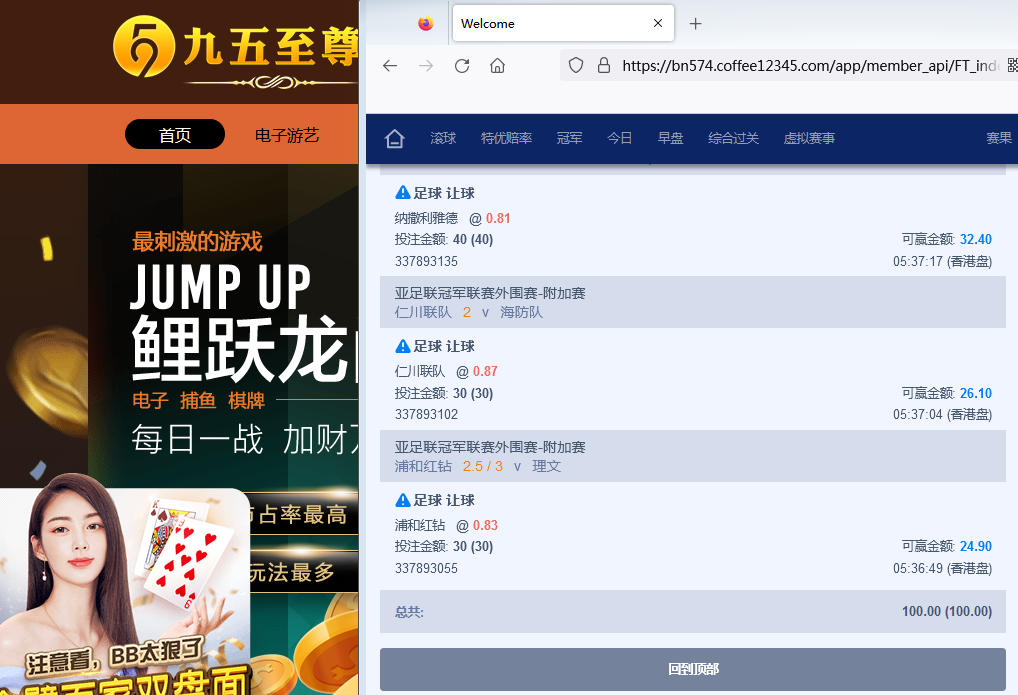Click the 回到顶部 button
The height and width of the screenshot is (695, 1018).
[693, 669]
